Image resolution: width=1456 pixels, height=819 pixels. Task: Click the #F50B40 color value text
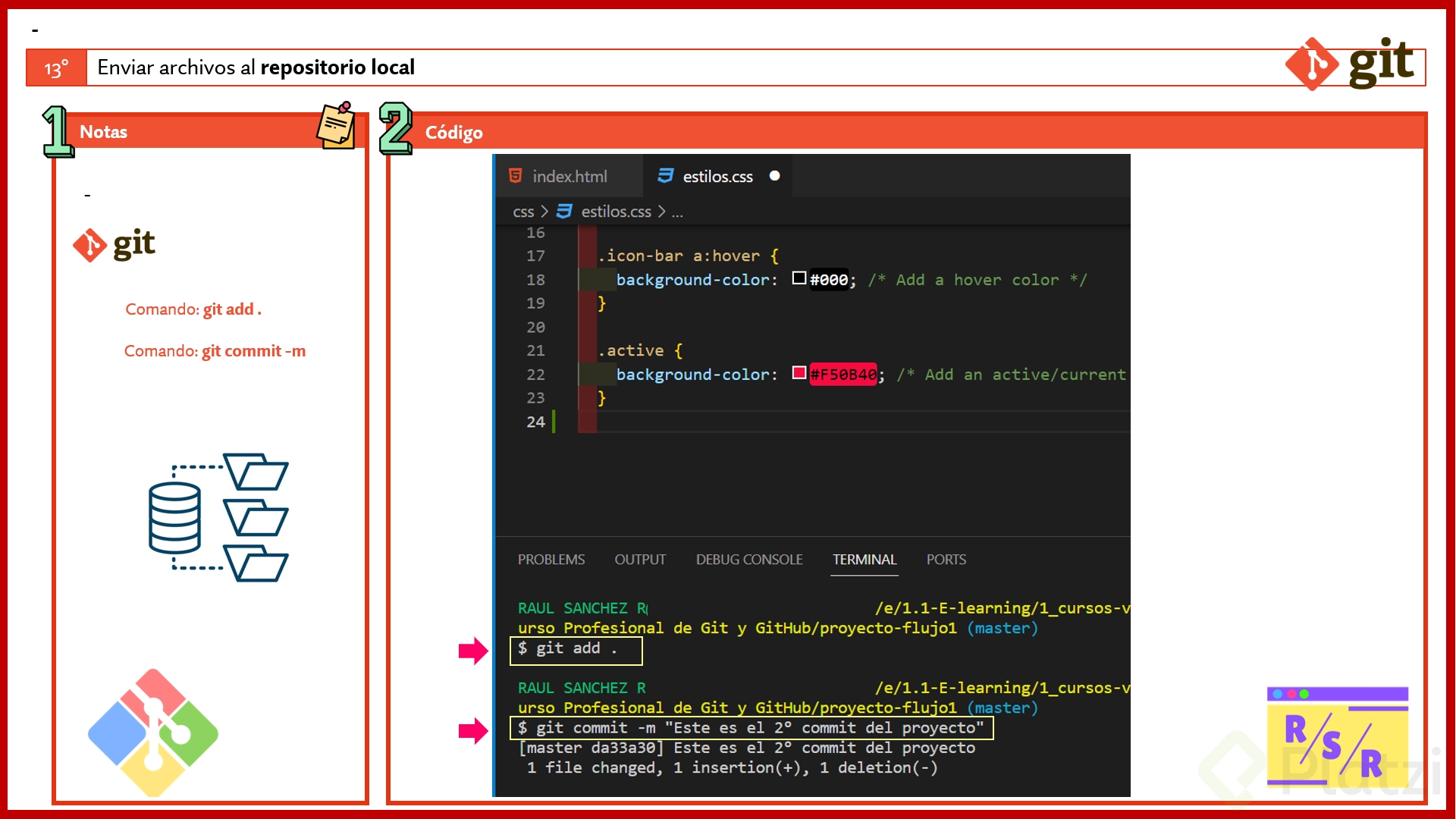(x=843, y=374)
